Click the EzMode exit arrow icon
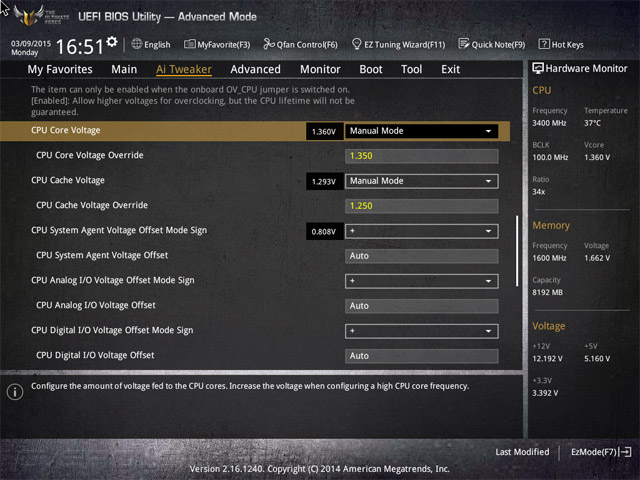The image size is (640, 480). [625, 452]
